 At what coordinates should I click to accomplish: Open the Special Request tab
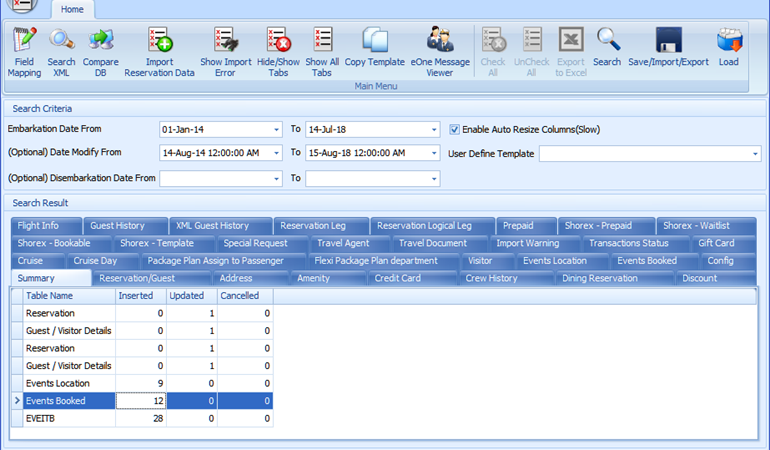click(x=262, y=244)
